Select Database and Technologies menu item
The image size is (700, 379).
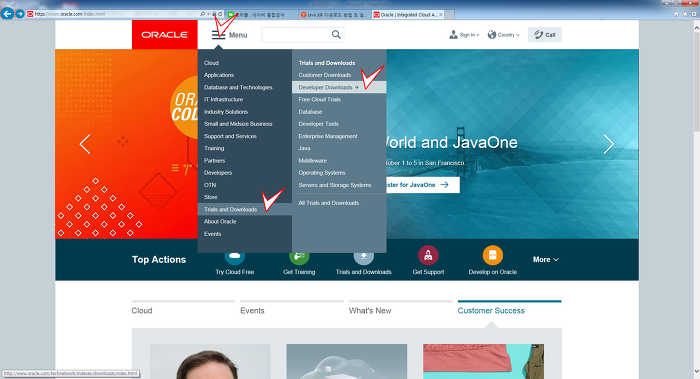[x=238, y=87]
